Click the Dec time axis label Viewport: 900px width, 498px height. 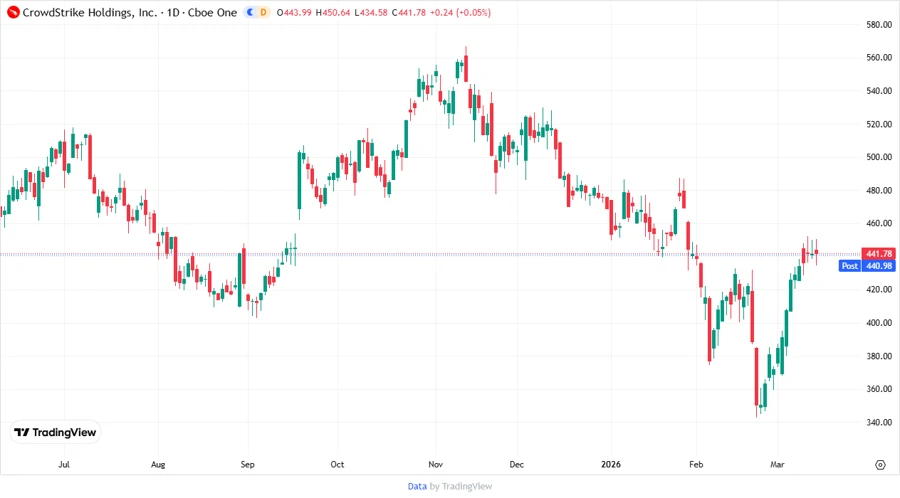point(517,464)
